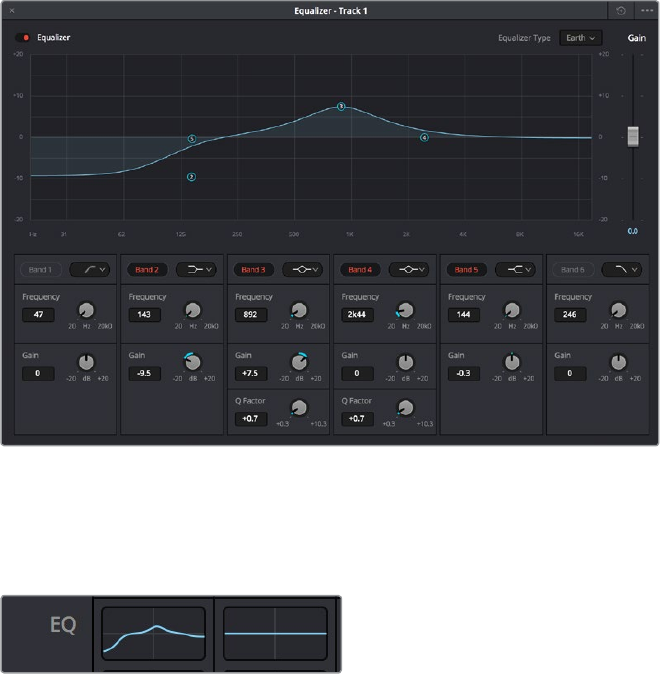Image resolution: width=660 pixels, height=674 pixels.
Task: Click Band 4 Q Factor value field
Action: (x=357, y=419)
